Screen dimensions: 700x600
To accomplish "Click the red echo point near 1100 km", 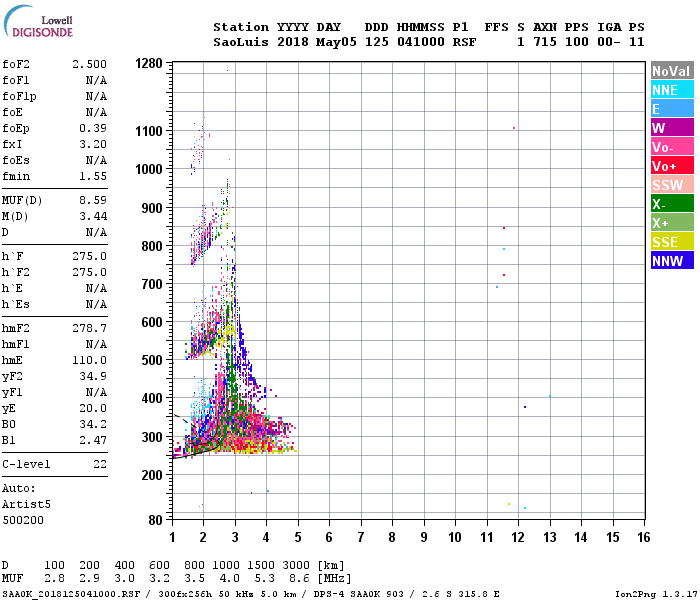I will (514, 128).
